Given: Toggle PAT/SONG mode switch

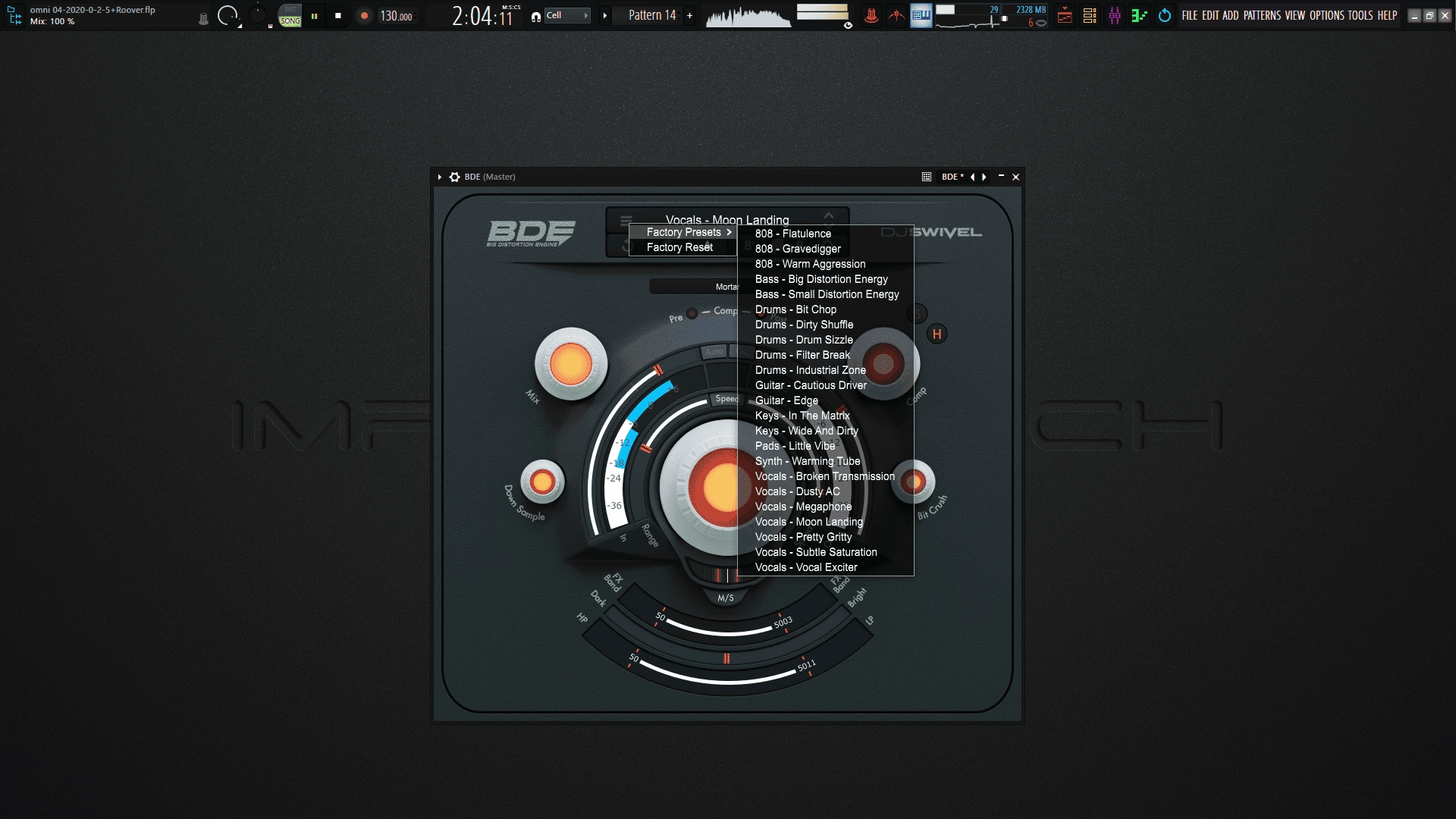Looking at the screenshot, I should [x=290, y=15].
